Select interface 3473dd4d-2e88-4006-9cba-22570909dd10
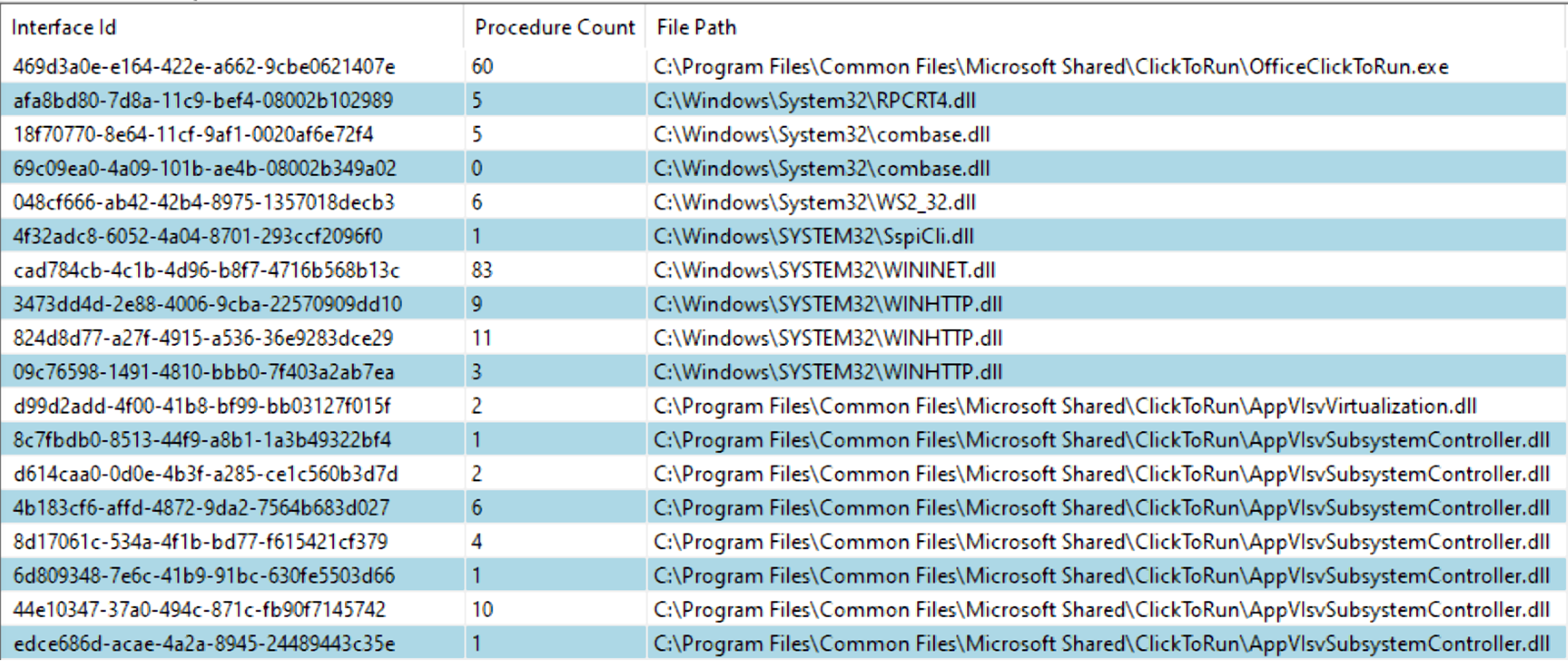 point(208,304)
